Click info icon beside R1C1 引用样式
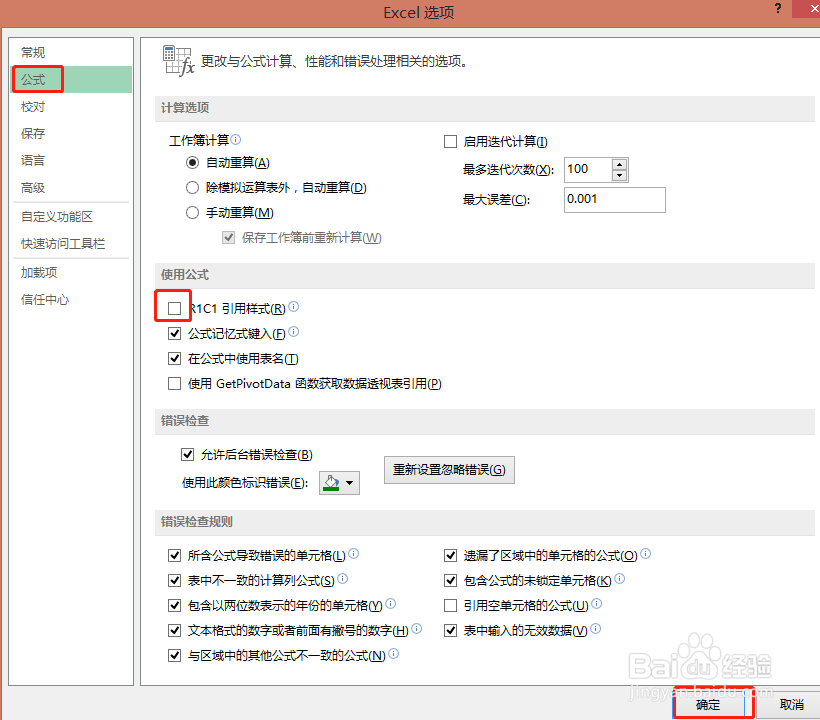820x720 pixels. click(294, 306)
